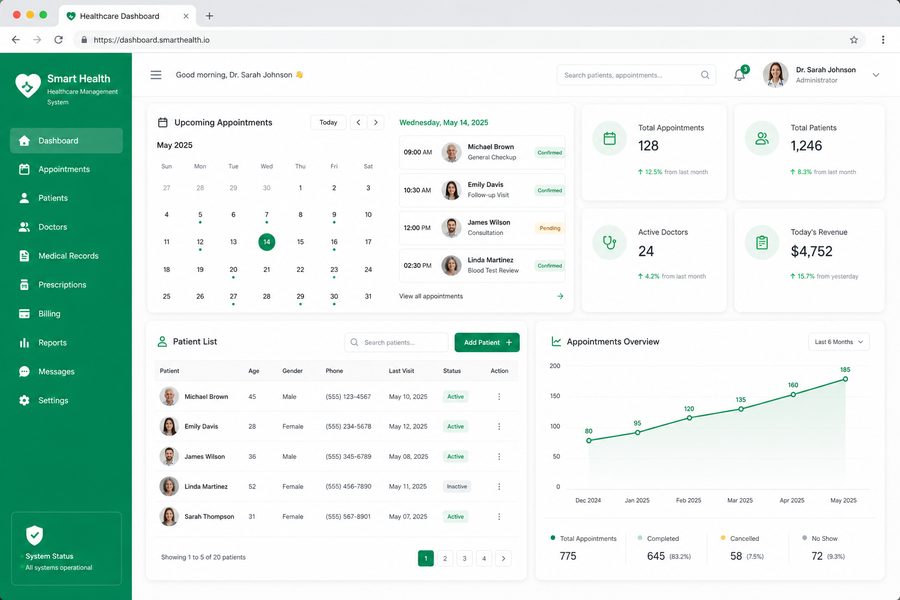This screenshot has width=900, height=600.
Task: Click the search magnifier in top search bar
Action: click(705, 75)
